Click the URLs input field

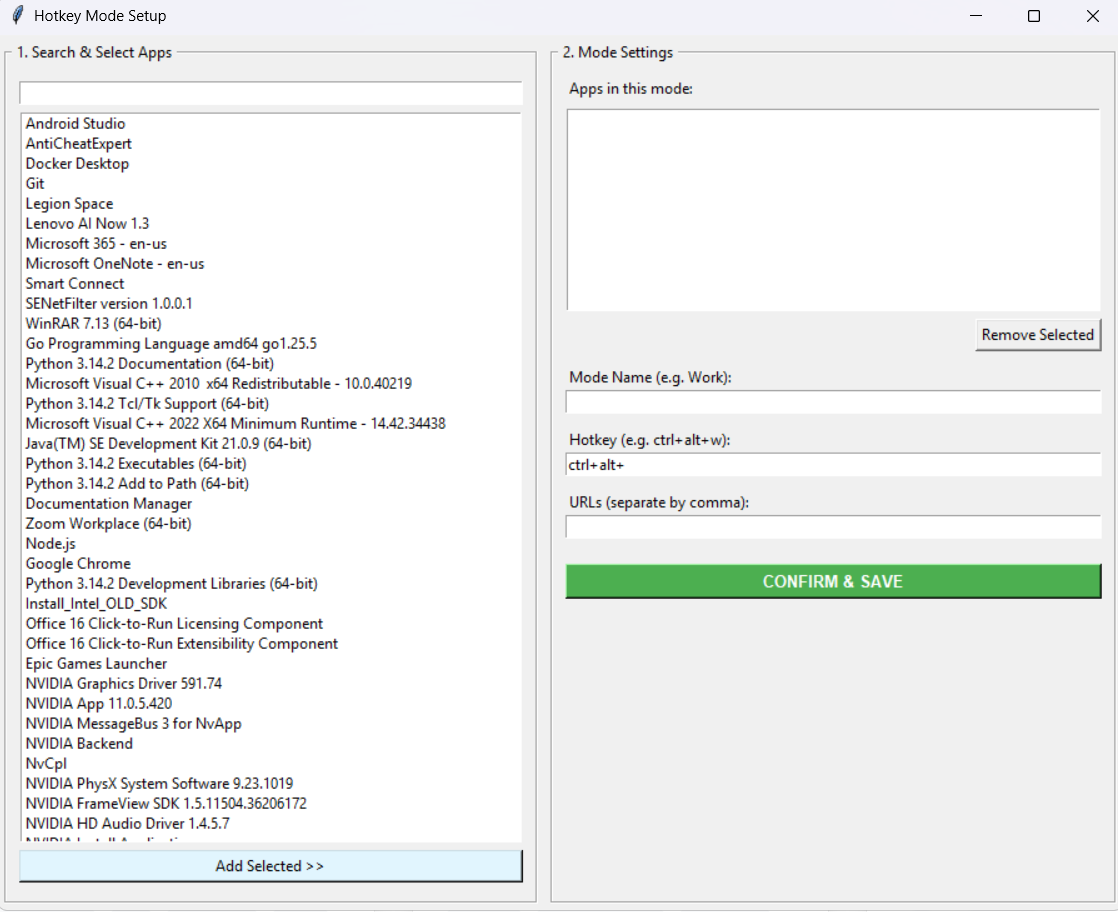833,527
